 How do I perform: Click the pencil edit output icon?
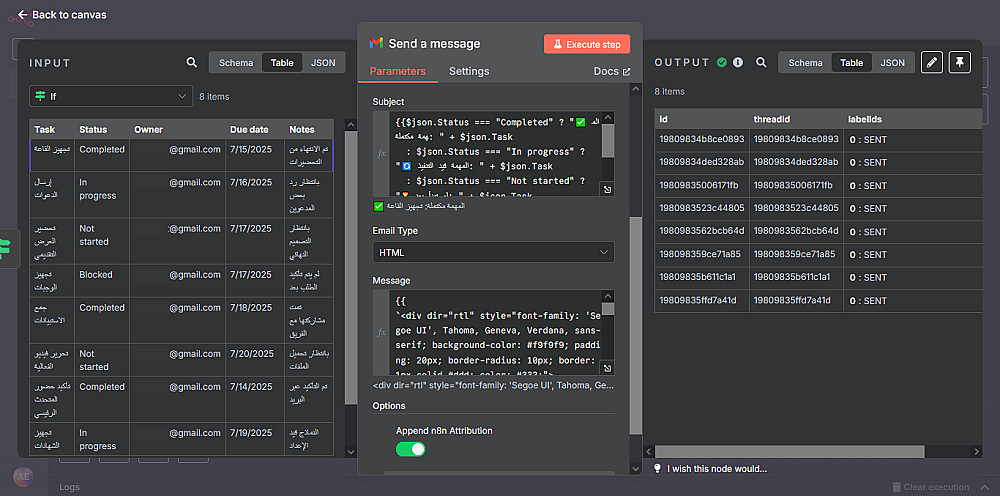tap(931, 62)
